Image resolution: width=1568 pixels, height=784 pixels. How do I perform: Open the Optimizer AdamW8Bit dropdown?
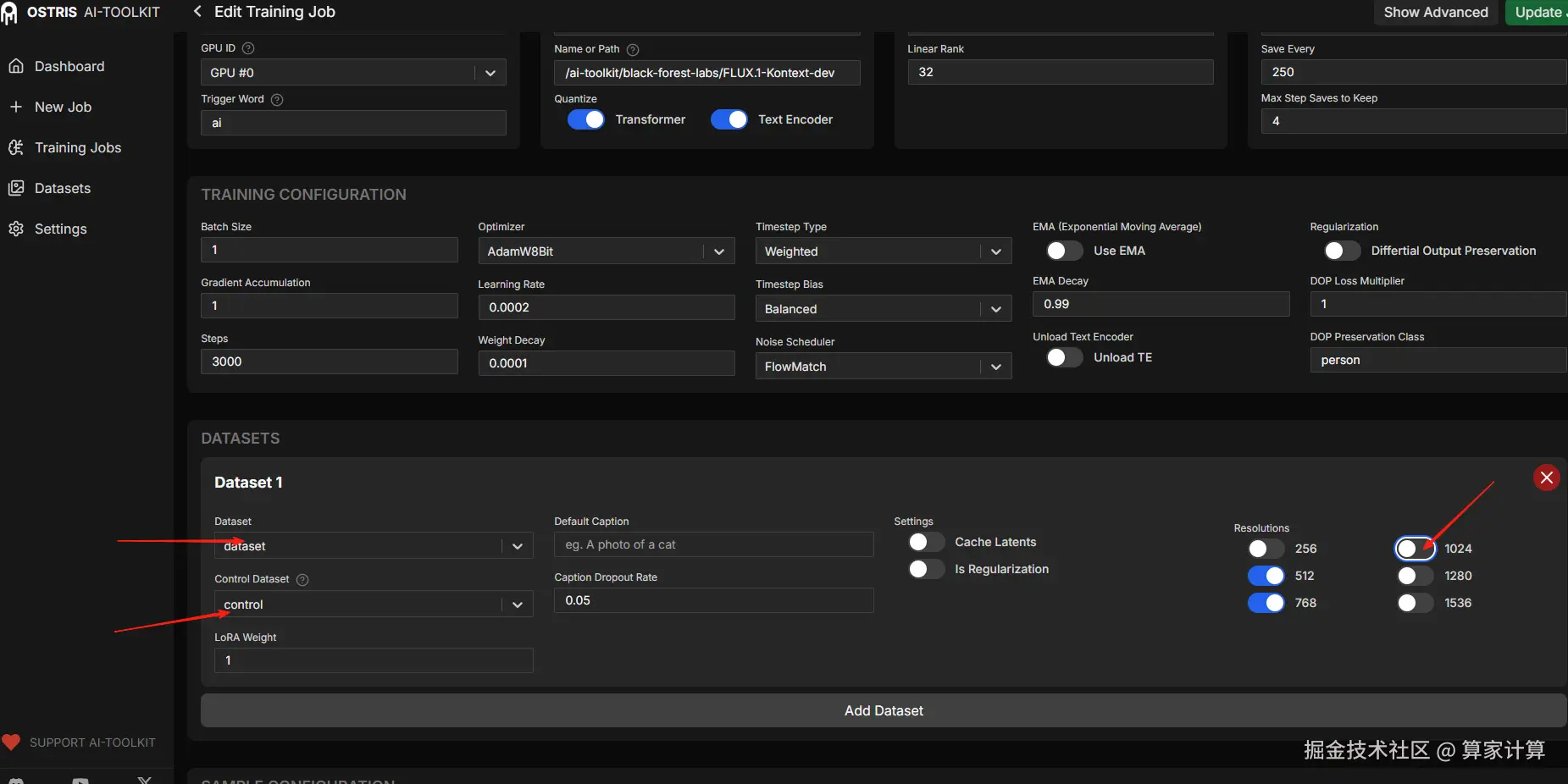pyautogui.click(x=606, y=251)
